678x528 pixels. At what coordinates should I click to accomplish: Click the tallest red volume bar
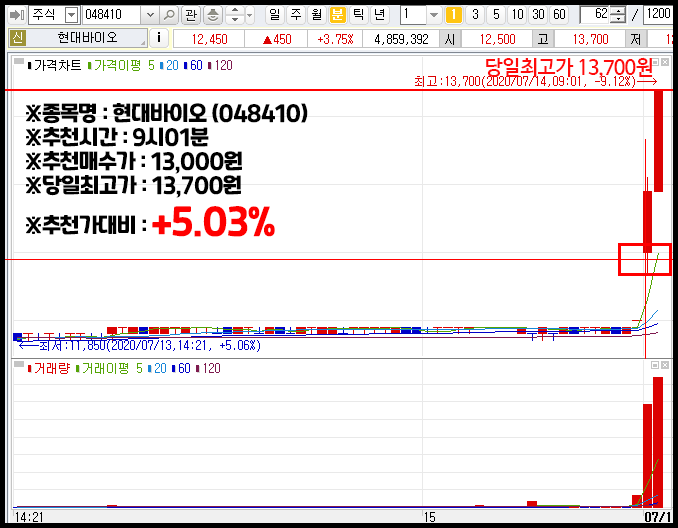[658, 442]
